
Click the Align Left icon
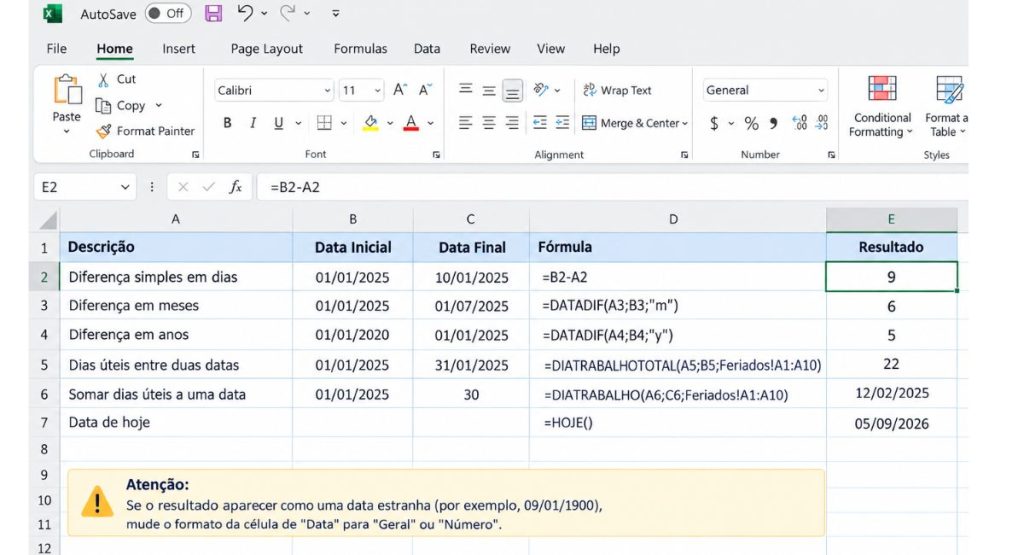[465, 122]
